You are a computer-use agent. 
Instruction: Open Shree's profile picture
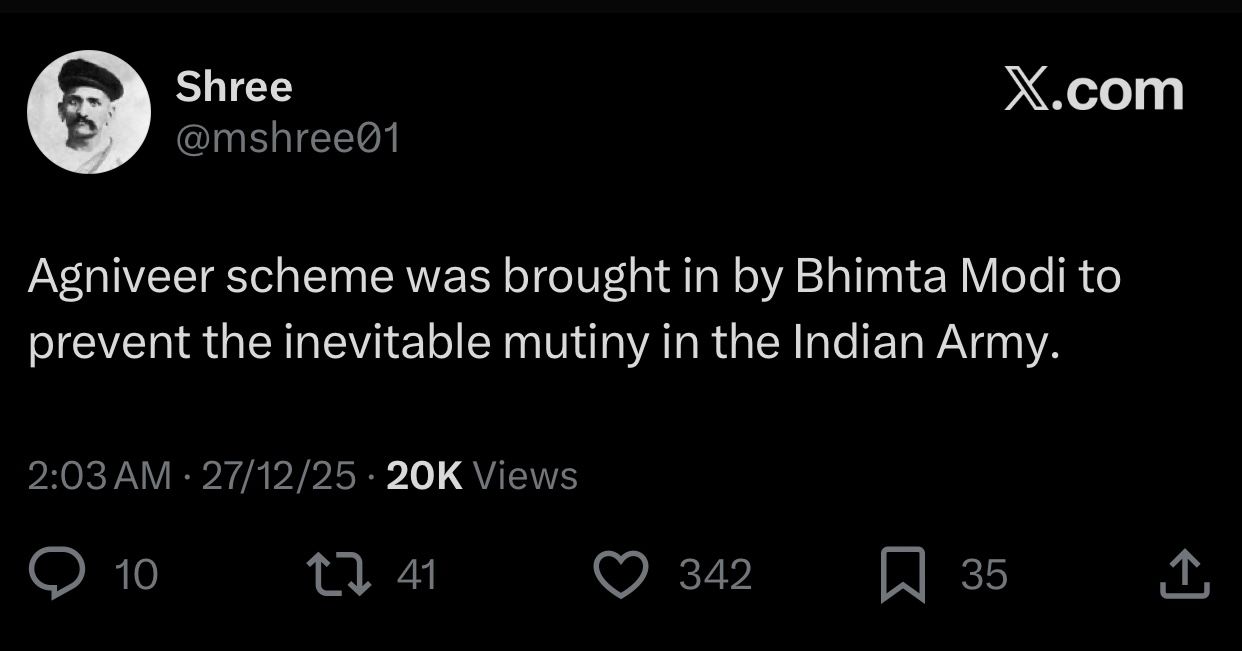click(89, 112)
